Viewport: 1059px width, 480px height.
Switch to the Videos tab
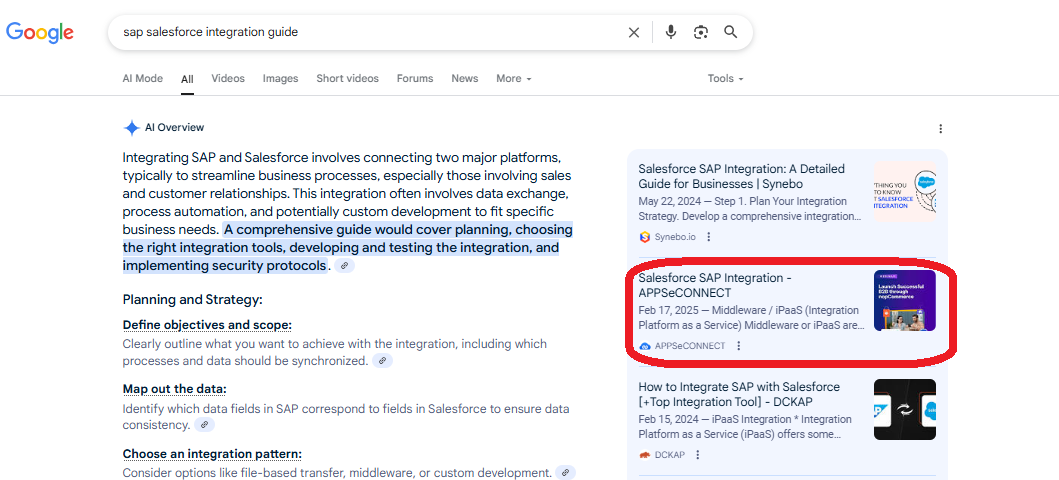228,78
